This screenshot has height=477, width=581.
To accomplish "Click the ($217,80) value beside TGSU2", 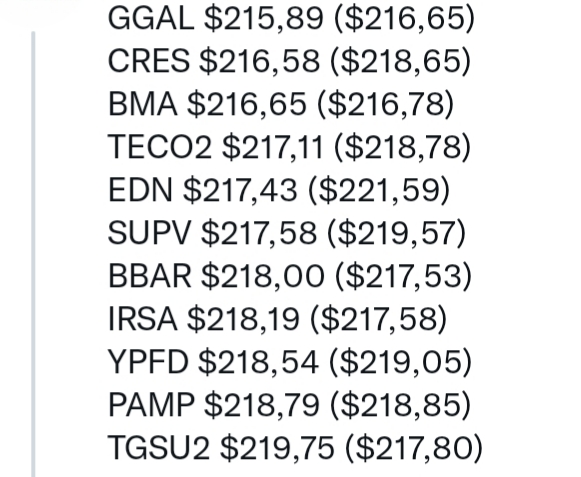I will tap(414, 448).
